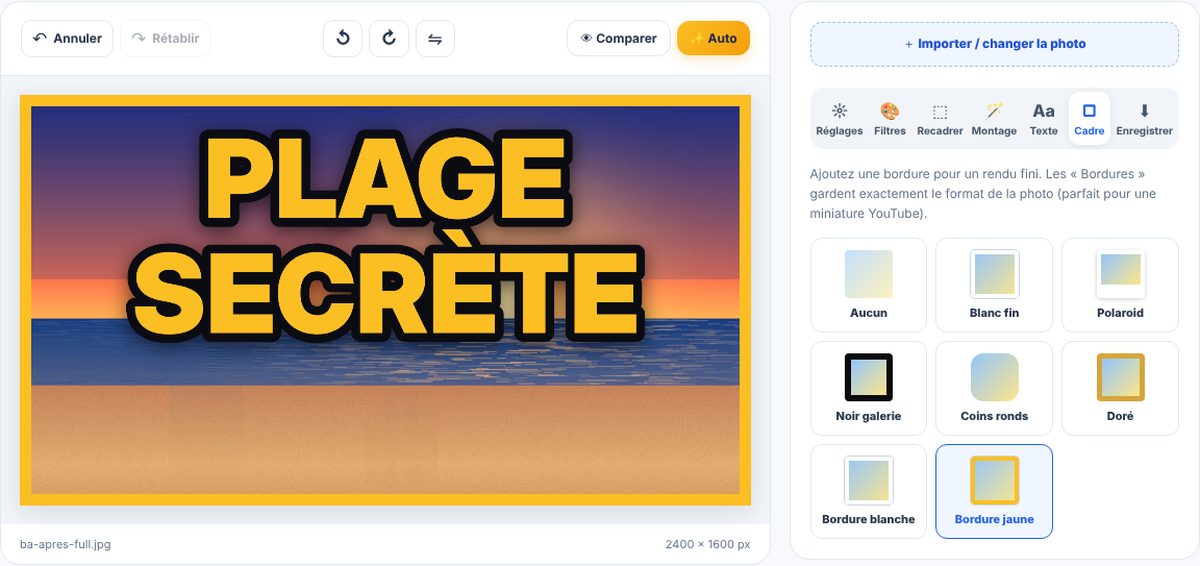The height and width of the screenshot is (566, 1200).
Task: Apply the Bordure blanche frame
Action: pyautogui.click(x=869, y=491)
